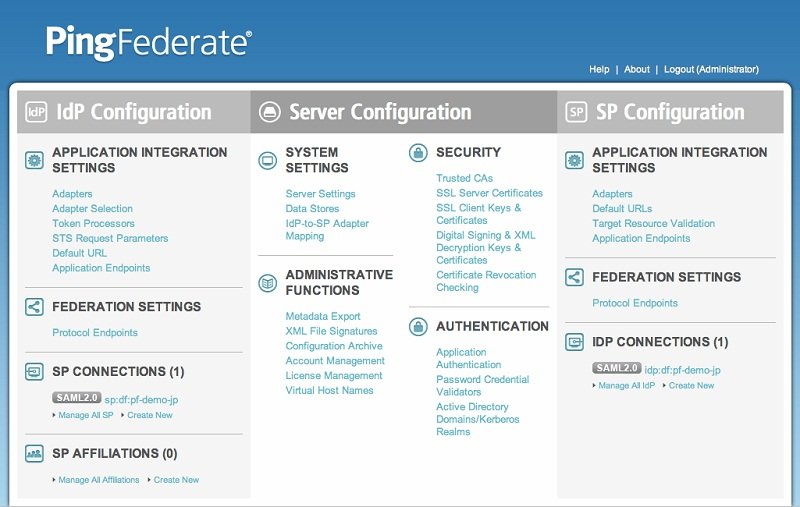Click the IdP Federation Settings share icon
The width and height of the screenshot is (800, 507).
tap(34, 307)
